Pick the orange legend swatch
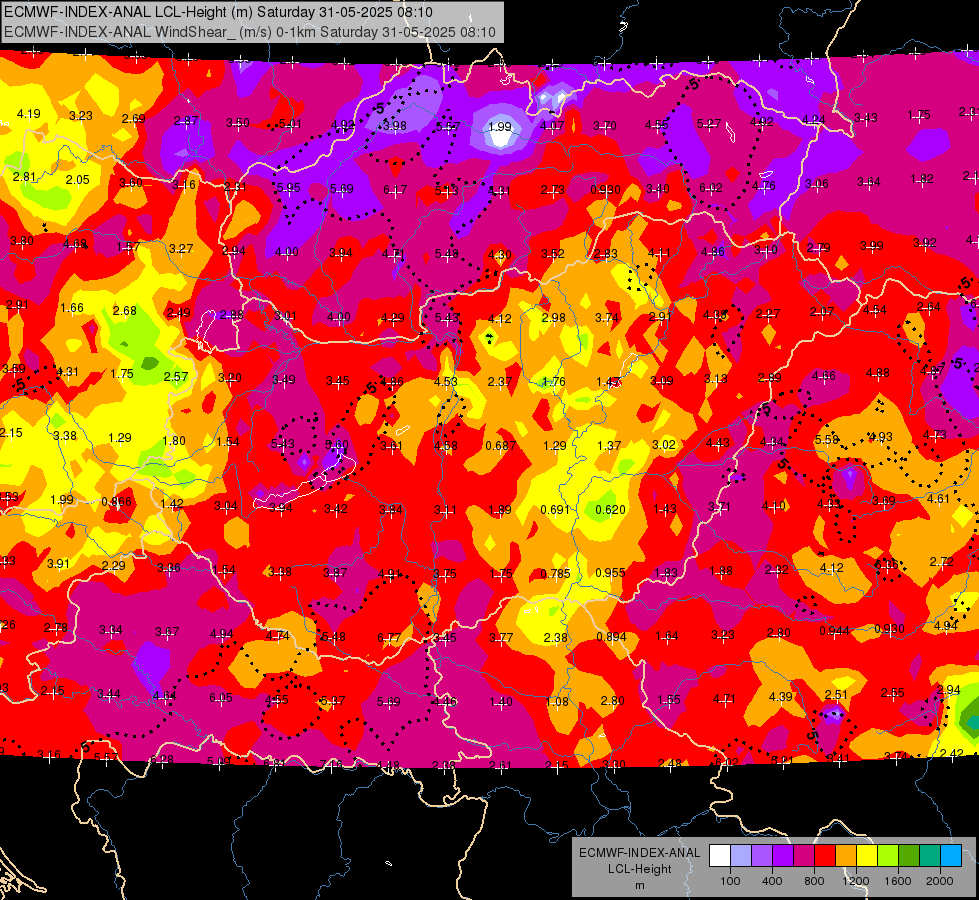979x900 pixels. [x=846, y=856]
